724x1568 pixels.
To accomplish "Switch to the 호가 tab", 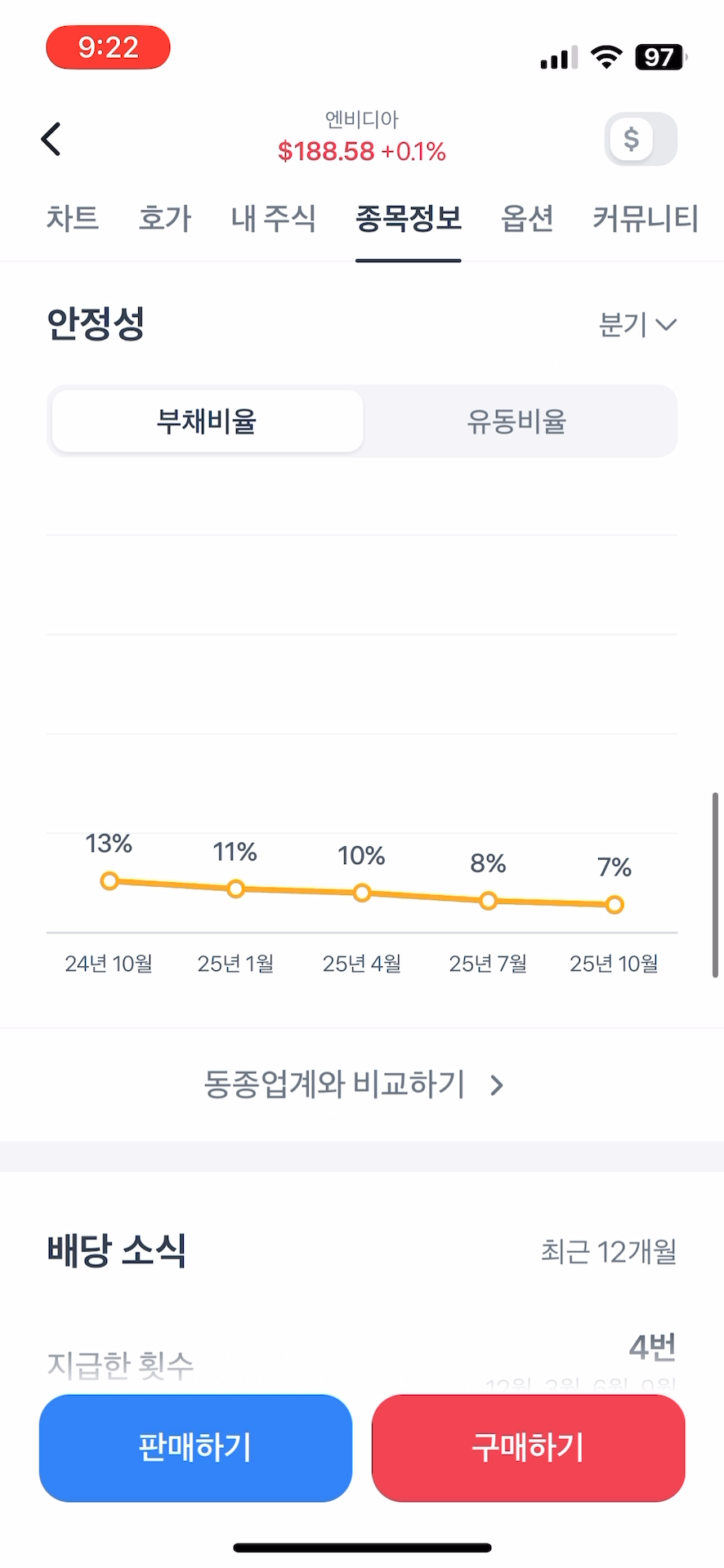I will (x=165, y=218).
